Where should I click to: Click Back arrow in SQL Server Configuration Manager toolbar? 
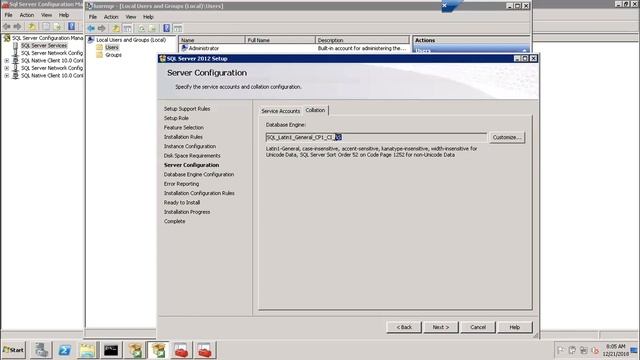(7, 27)
